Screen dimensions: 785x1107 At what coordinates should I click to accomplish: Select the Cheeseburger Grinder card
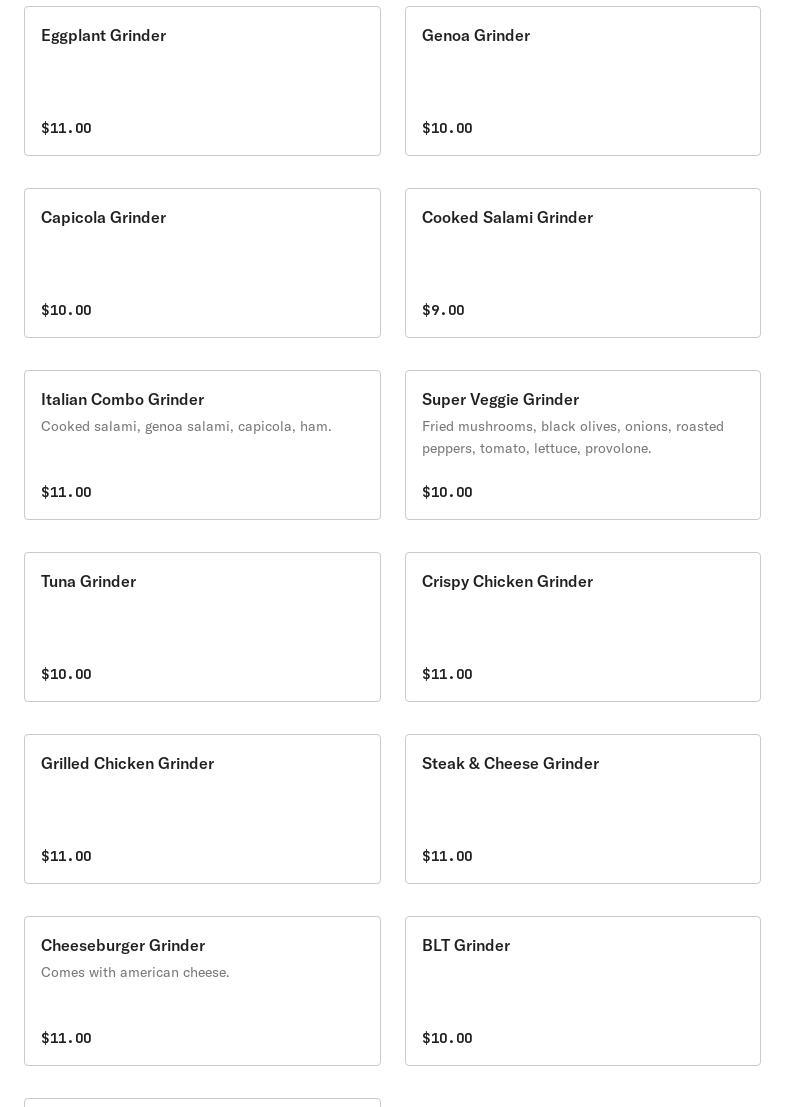pyautogui.click(x=202, y=991)
